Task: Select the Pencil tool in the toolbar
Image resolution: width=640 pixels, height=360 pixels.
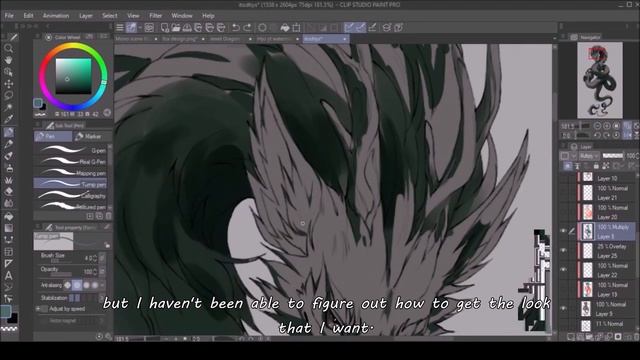Action: click(x=8, y=144)
